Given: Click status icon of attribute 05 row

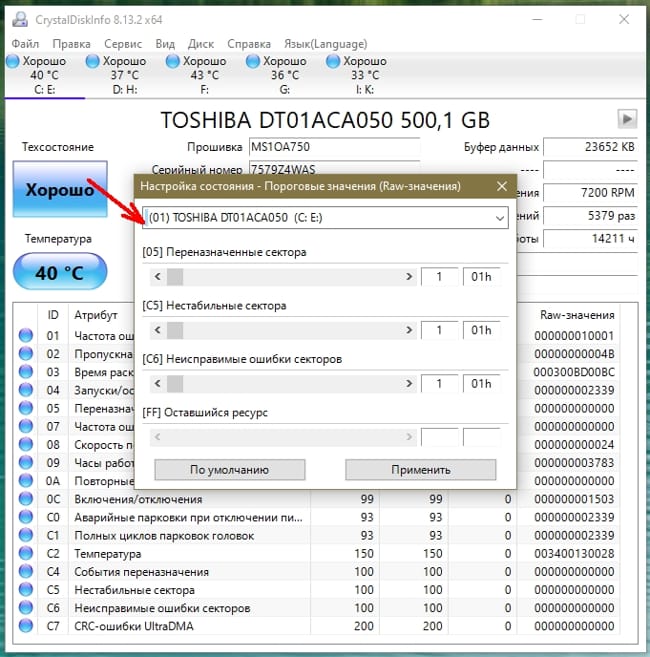Looking at the screenshot, I should 26,408.
